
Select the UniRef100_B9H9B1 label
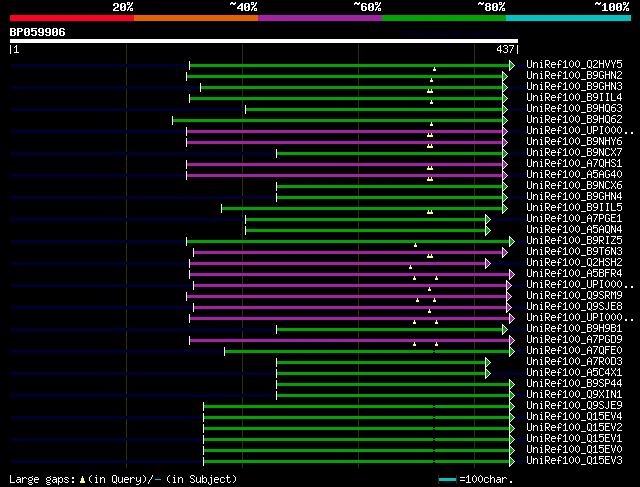pyautogui.click(x=574, y=329)
